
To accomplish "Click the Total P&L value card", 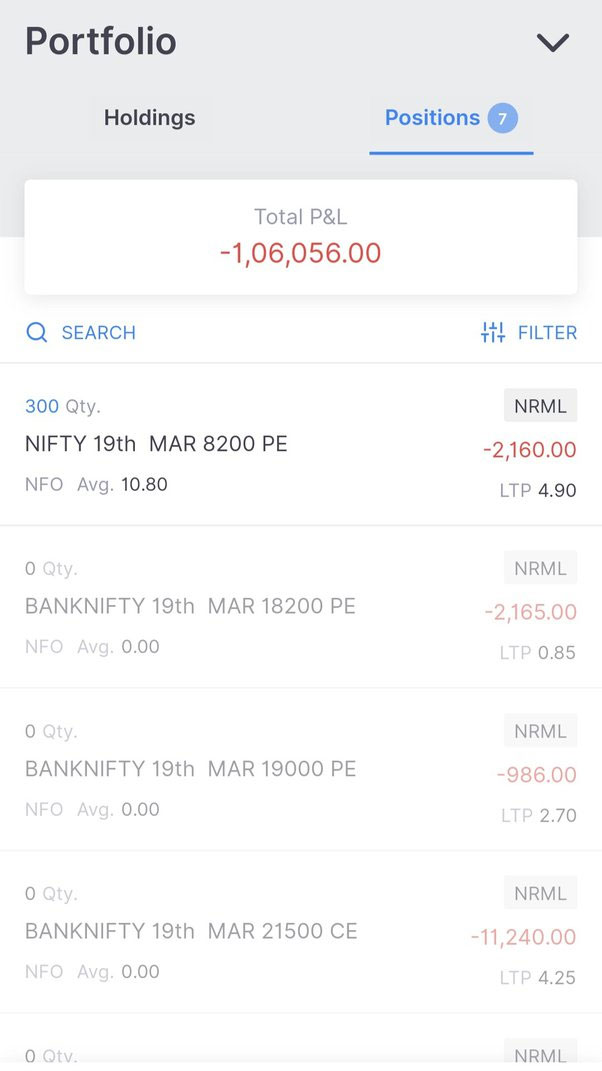I will click(300, 235).
